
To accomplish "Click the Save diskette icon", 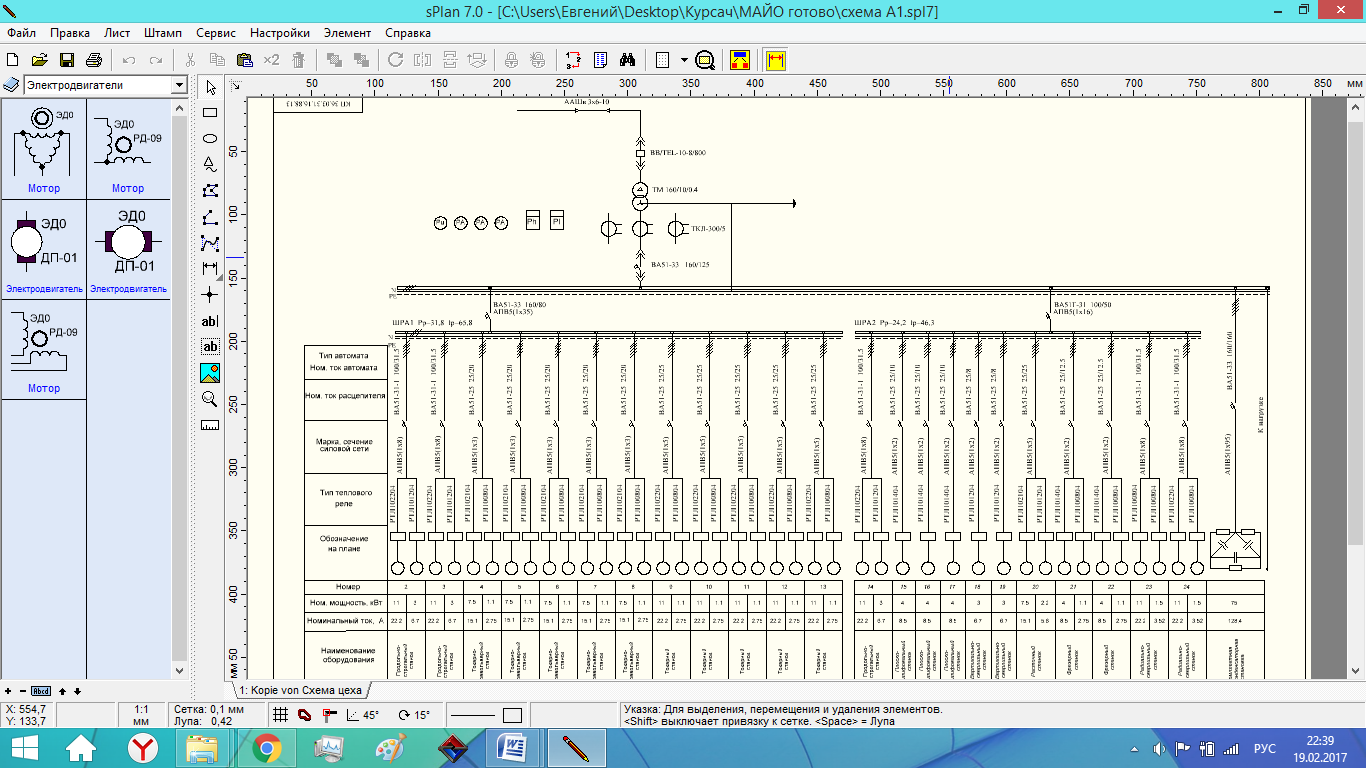I will click(x=67, y=60).
